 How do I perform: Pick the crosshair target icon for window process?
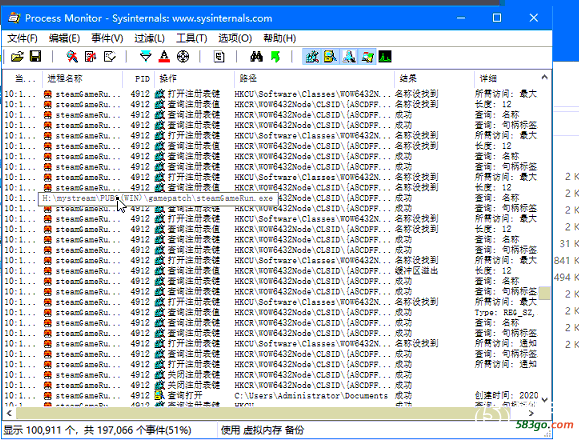pyautogui.click(x=183, y=56)
